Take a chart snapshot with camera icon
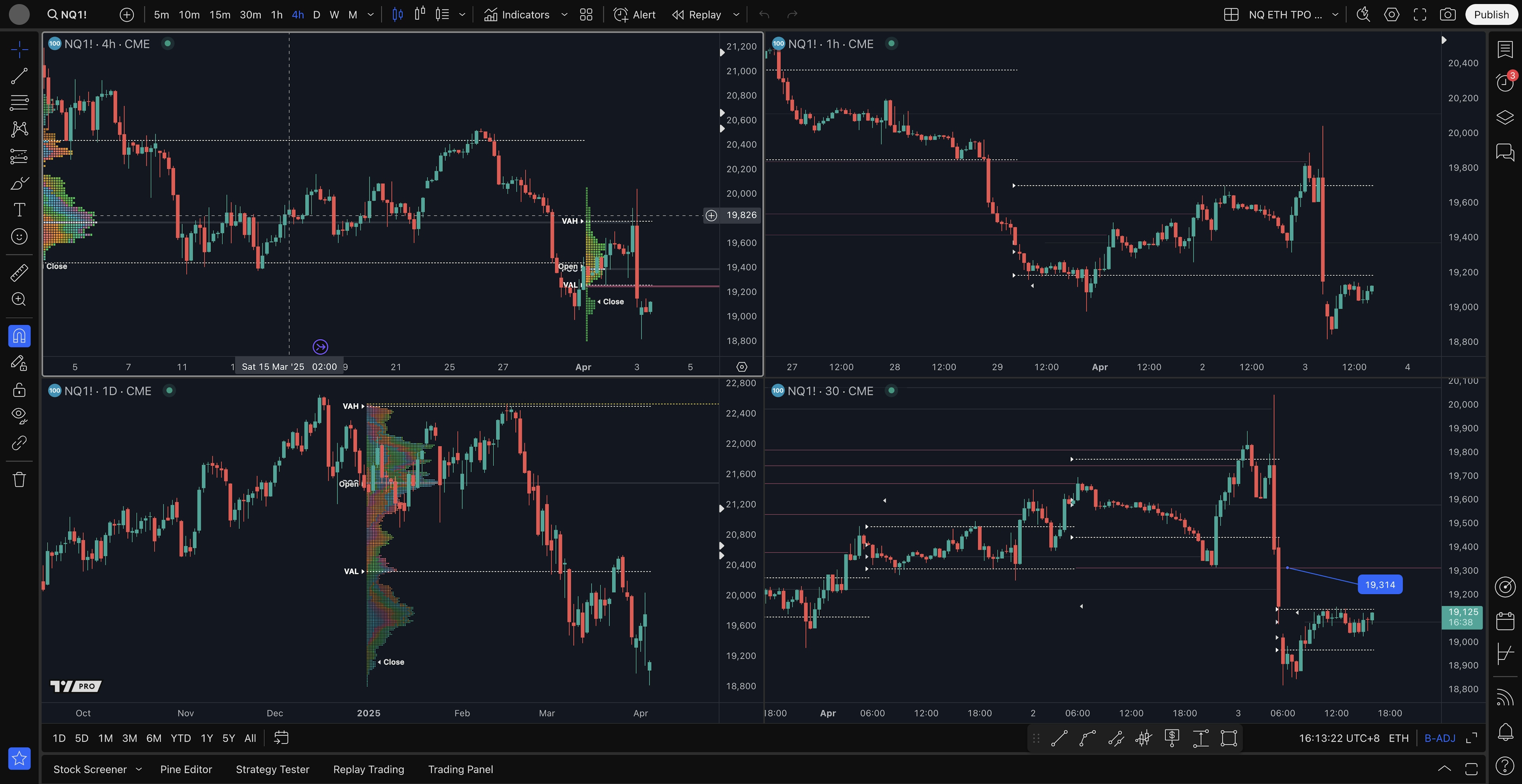The height and width of the screenshot is (784, 1522). click(x=1447, y=15)
